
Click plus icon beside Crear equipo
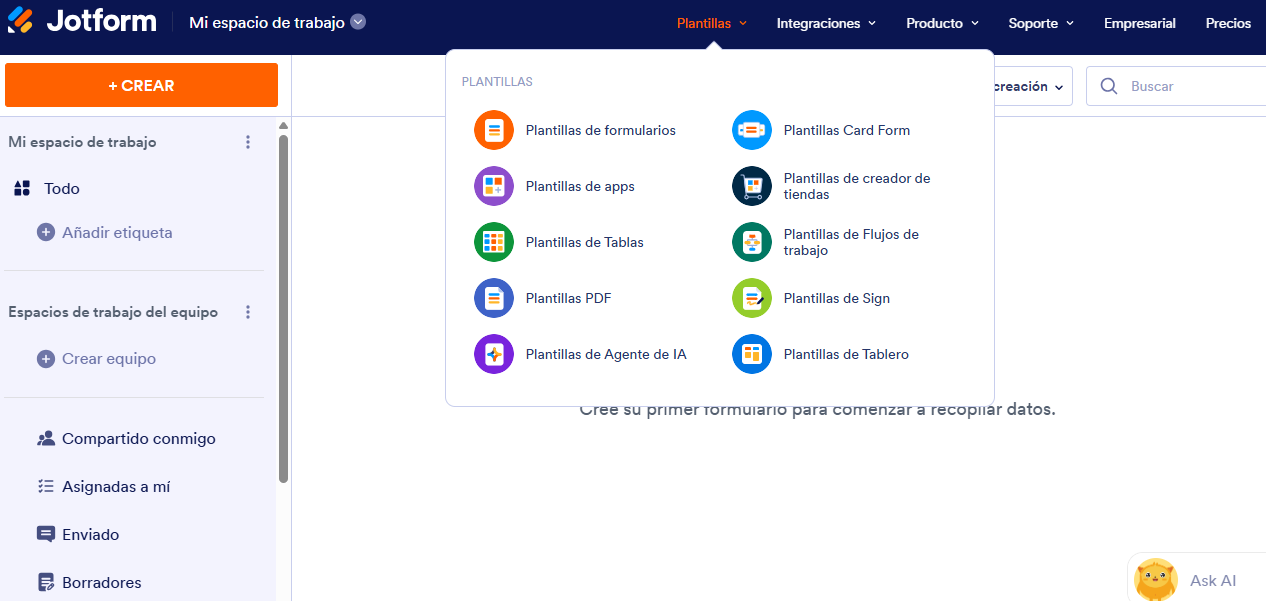46,358
